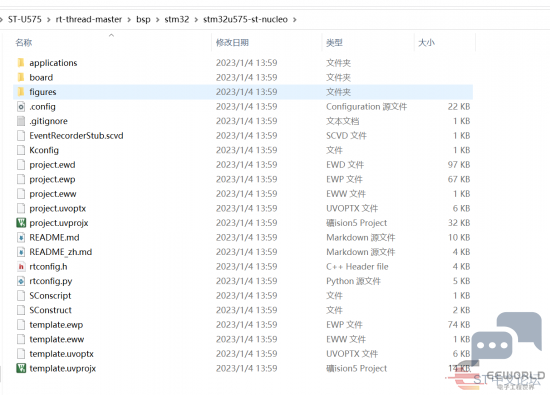550x395 pixels.
Task: Select the template.eww file name
Action: [57, 340]
